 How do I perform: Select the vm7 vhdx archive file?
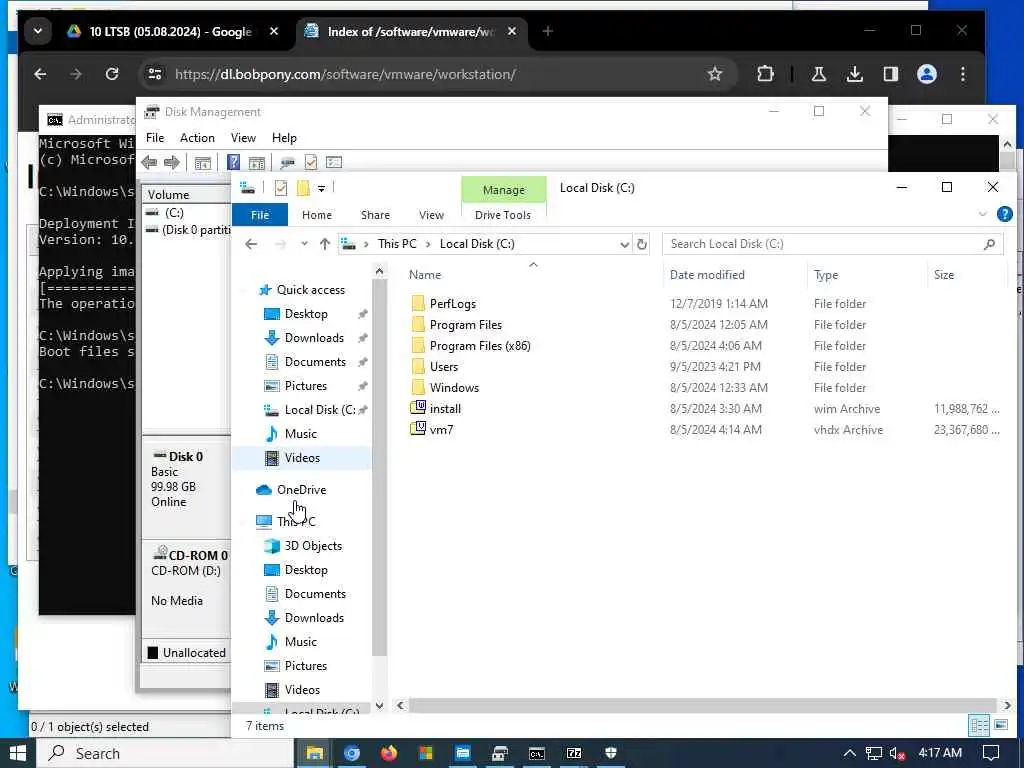point(441,430)
